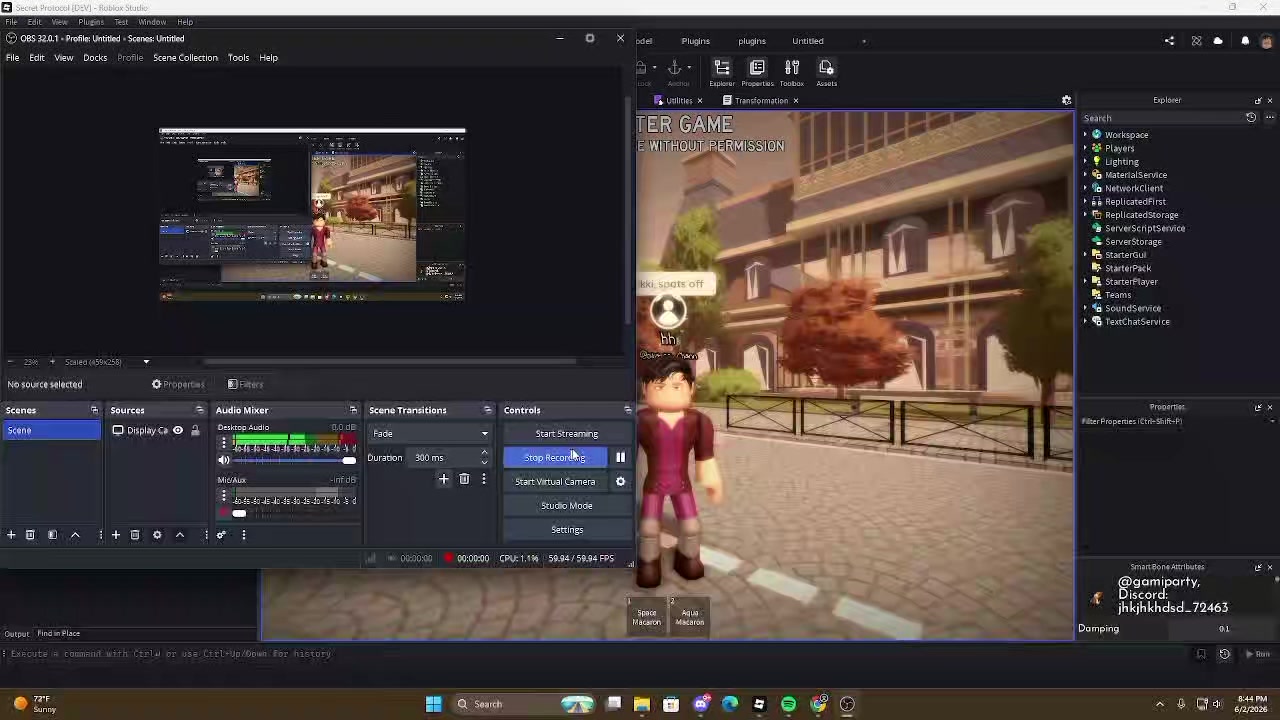Click the Windows Start button
The height and width of the screenshot is (720, 1280).
(x=433, y=704)
